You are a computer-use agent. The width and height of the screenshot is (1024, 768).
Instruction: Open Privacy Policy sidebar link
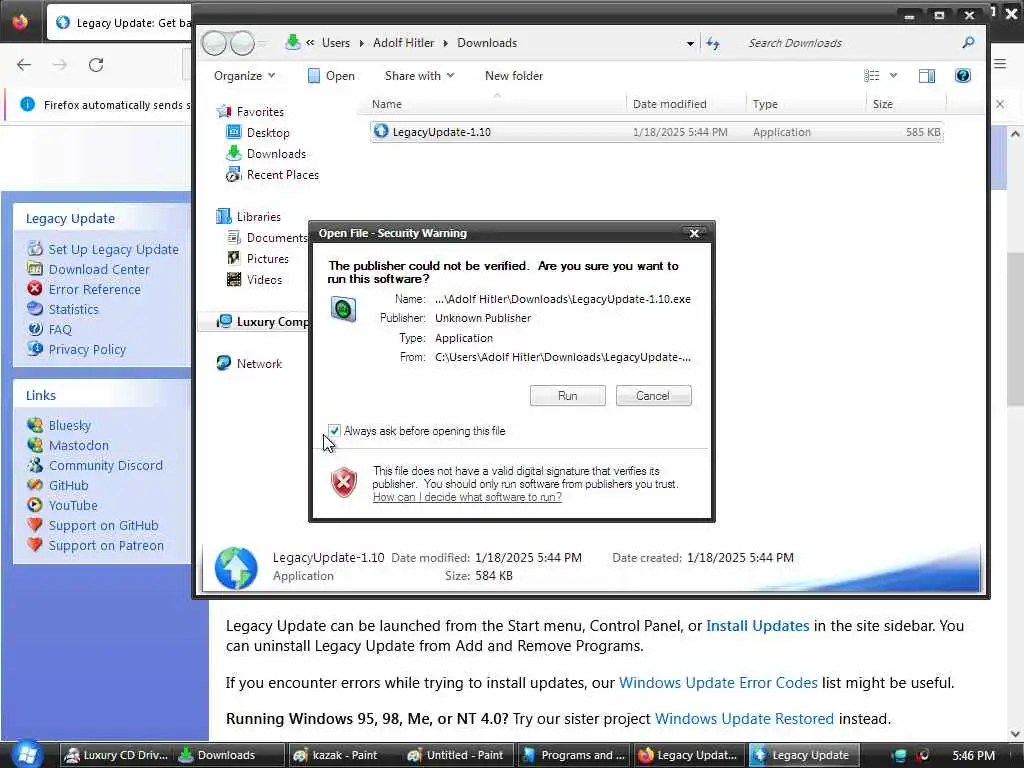(x=87, y=350)
